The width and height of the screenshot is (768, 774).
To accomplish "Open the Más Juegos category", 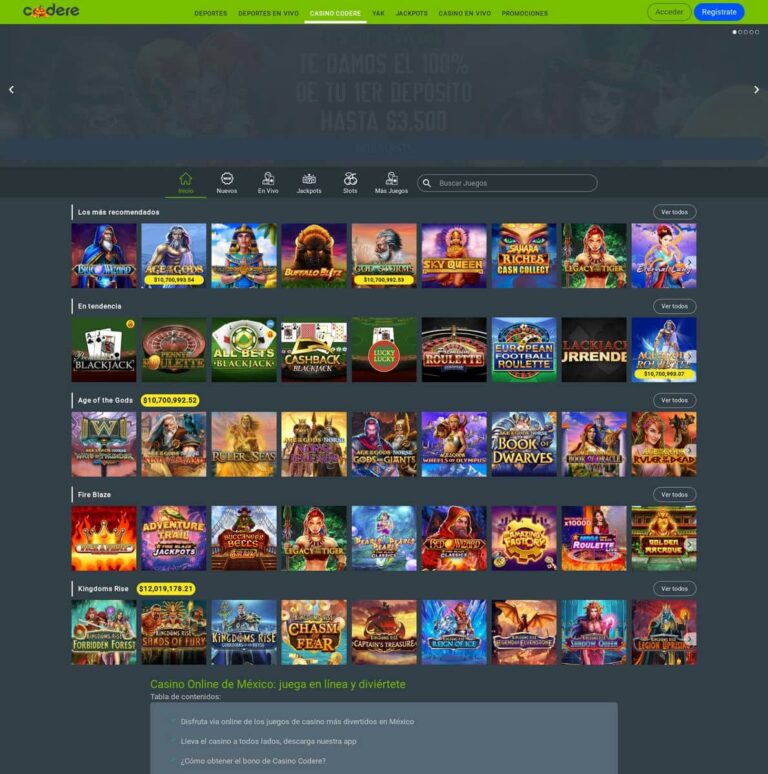I will click(x=391, y=183).
